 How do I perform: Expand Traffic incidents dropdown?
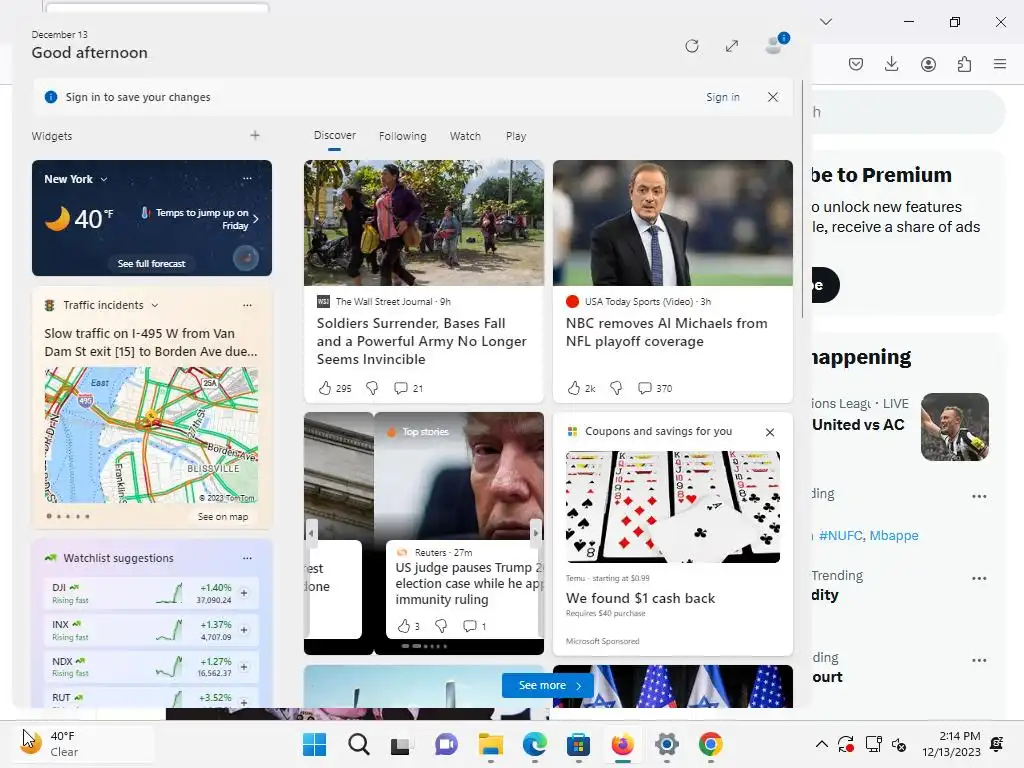155,305
